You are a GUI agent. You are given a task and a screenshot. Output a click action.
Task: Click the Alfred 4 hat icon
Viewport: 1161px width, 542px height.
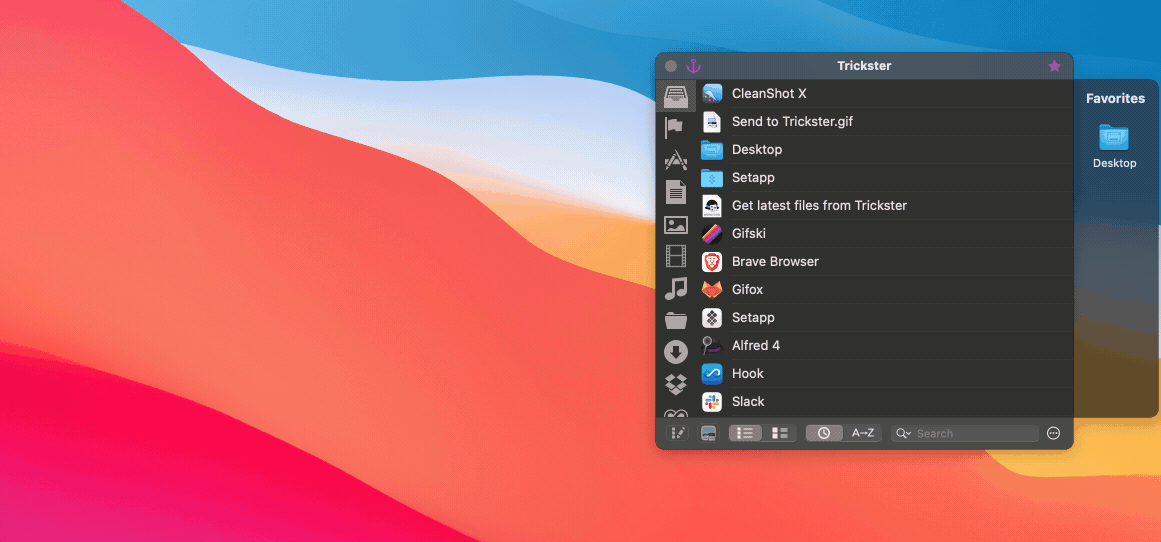click(712, 345)
